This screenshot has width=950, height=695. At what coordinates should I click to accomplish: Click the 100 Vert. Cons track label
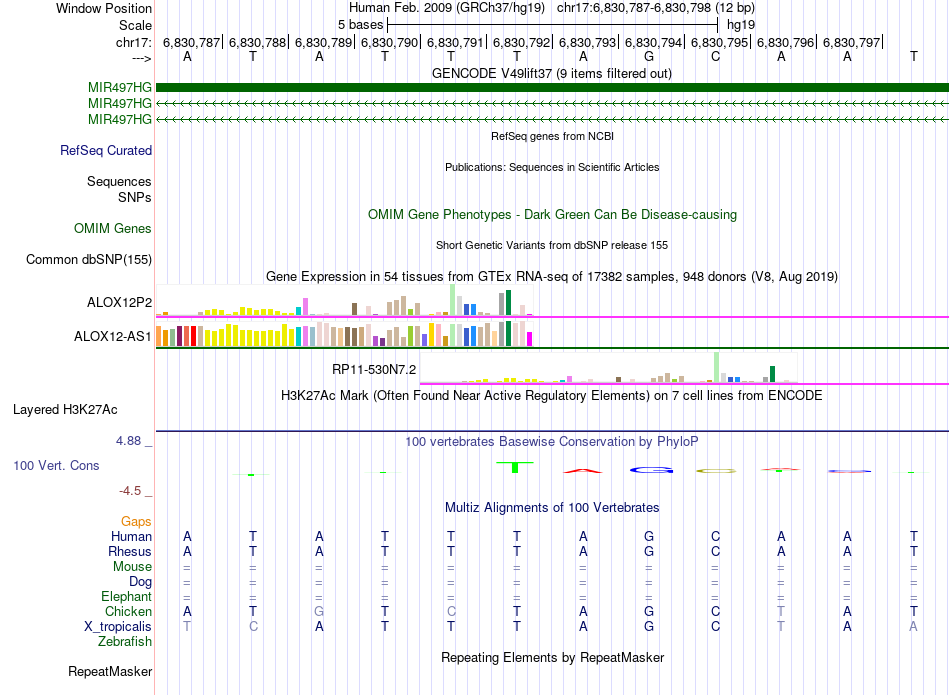point(56,465)
